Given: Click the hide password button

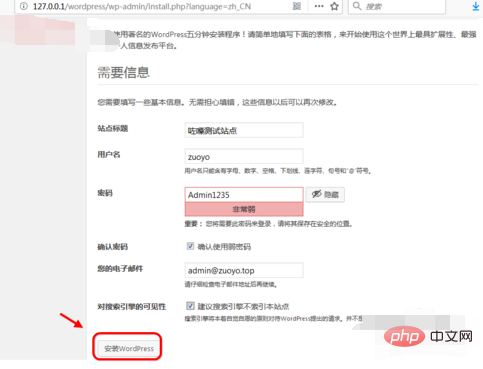Looking at the screenshot, I should pyautogui.click(x=325, y=195).
